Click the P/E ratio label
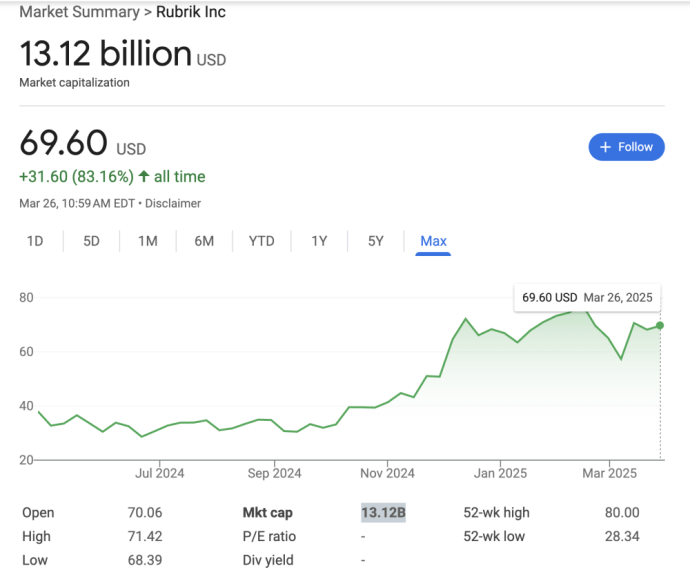The width and height of the screenshot is (690, 588). (269, 537)
